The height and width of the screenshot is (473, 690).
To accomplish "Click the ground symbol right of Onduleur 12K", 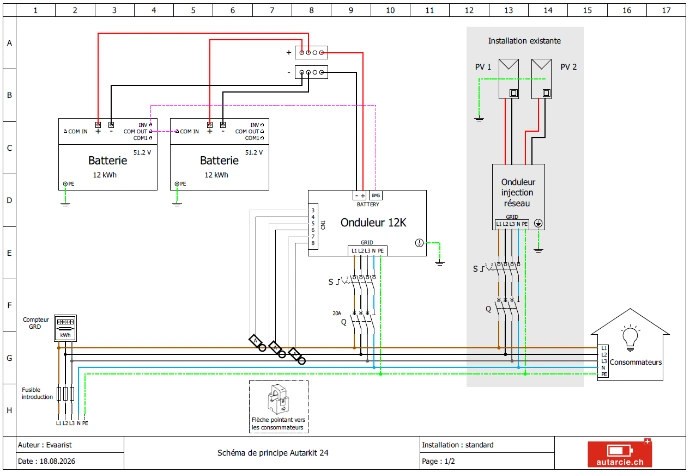I will click(440, 262).
